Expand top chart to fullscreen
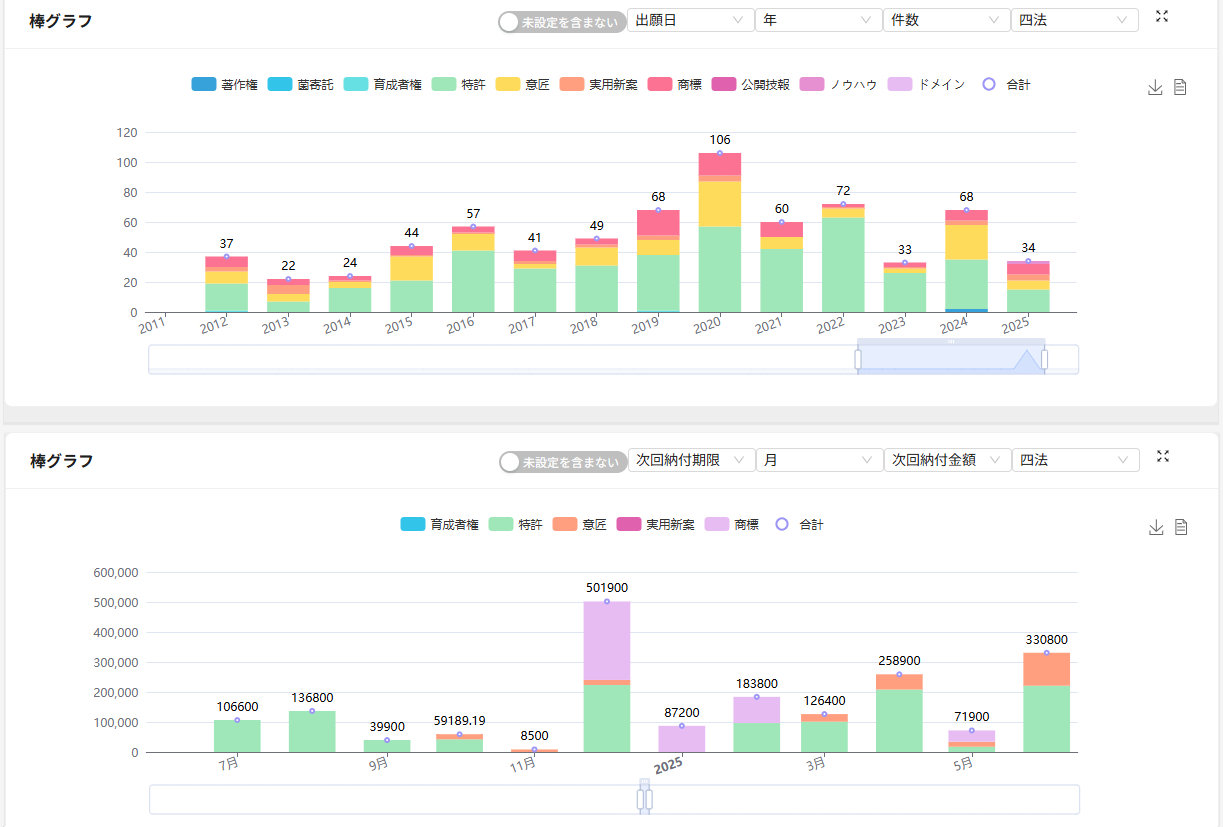This screenshot has height=827, width=1223. [x=1162, y=17]
